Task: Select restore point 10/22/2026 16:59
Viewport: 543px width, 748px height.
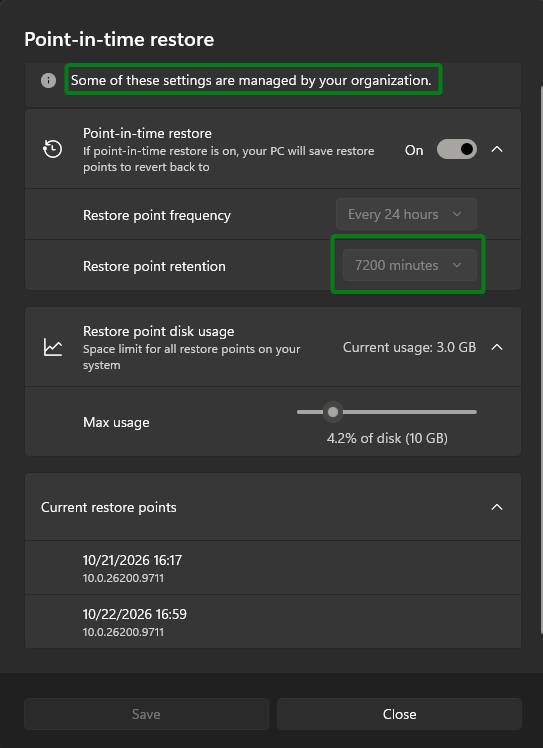Action: 273,622
